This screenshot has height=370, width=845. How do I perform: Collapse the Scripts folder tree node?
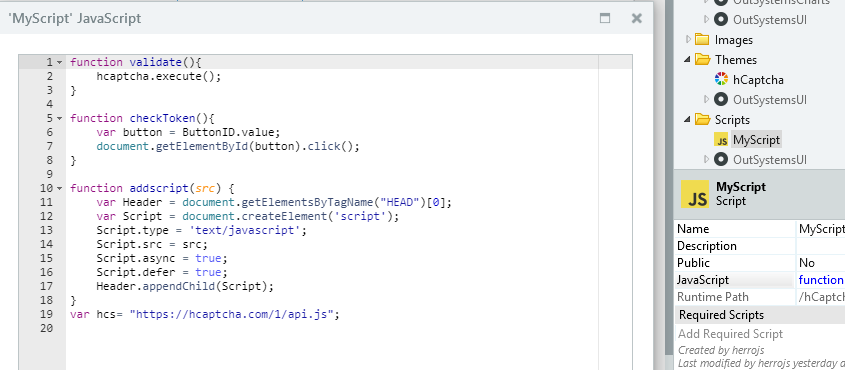[687, 120]
